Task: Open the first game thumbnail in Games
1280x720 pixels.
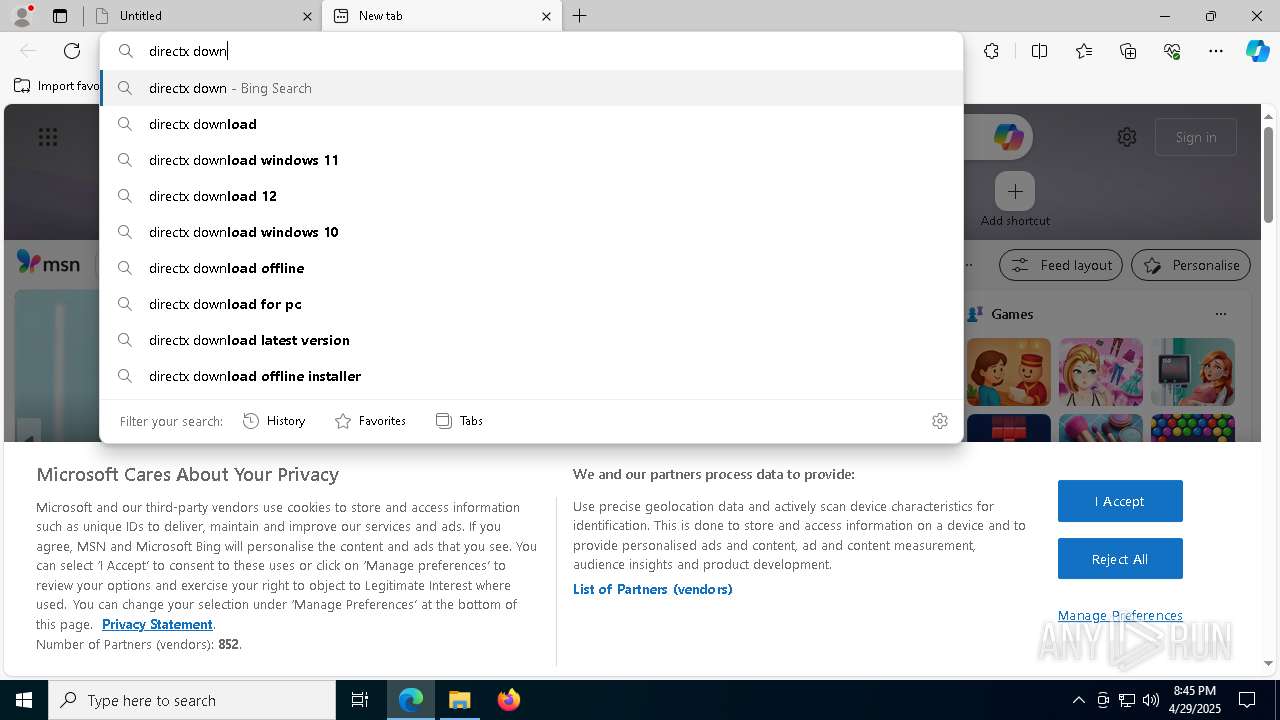Action: tap(1009, 372)
